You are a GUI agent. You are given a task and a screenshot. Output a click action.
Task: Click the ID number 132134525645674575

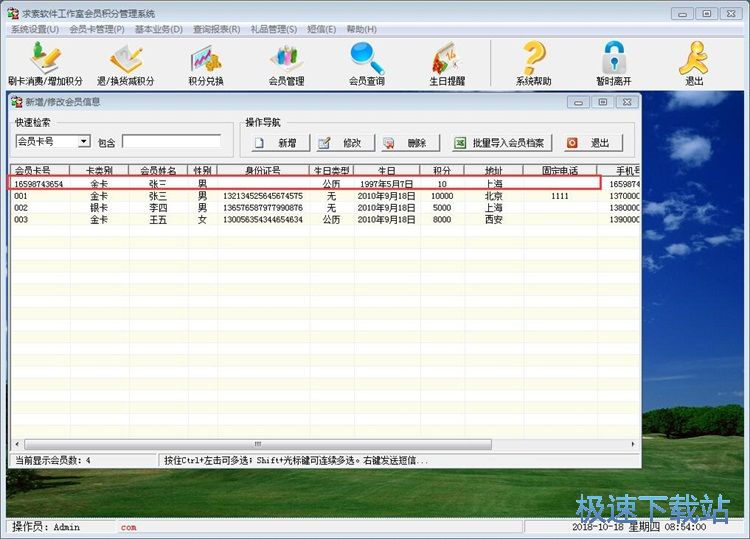tap(263, 196)
